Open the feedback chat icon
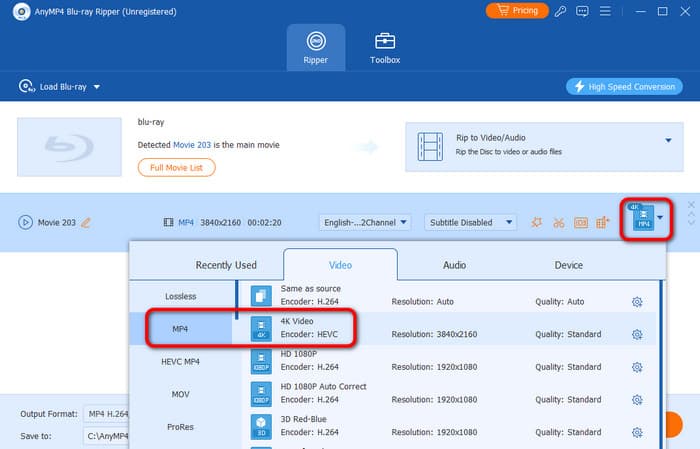Screen dimensions: 700x449 [x=582, y=11]
